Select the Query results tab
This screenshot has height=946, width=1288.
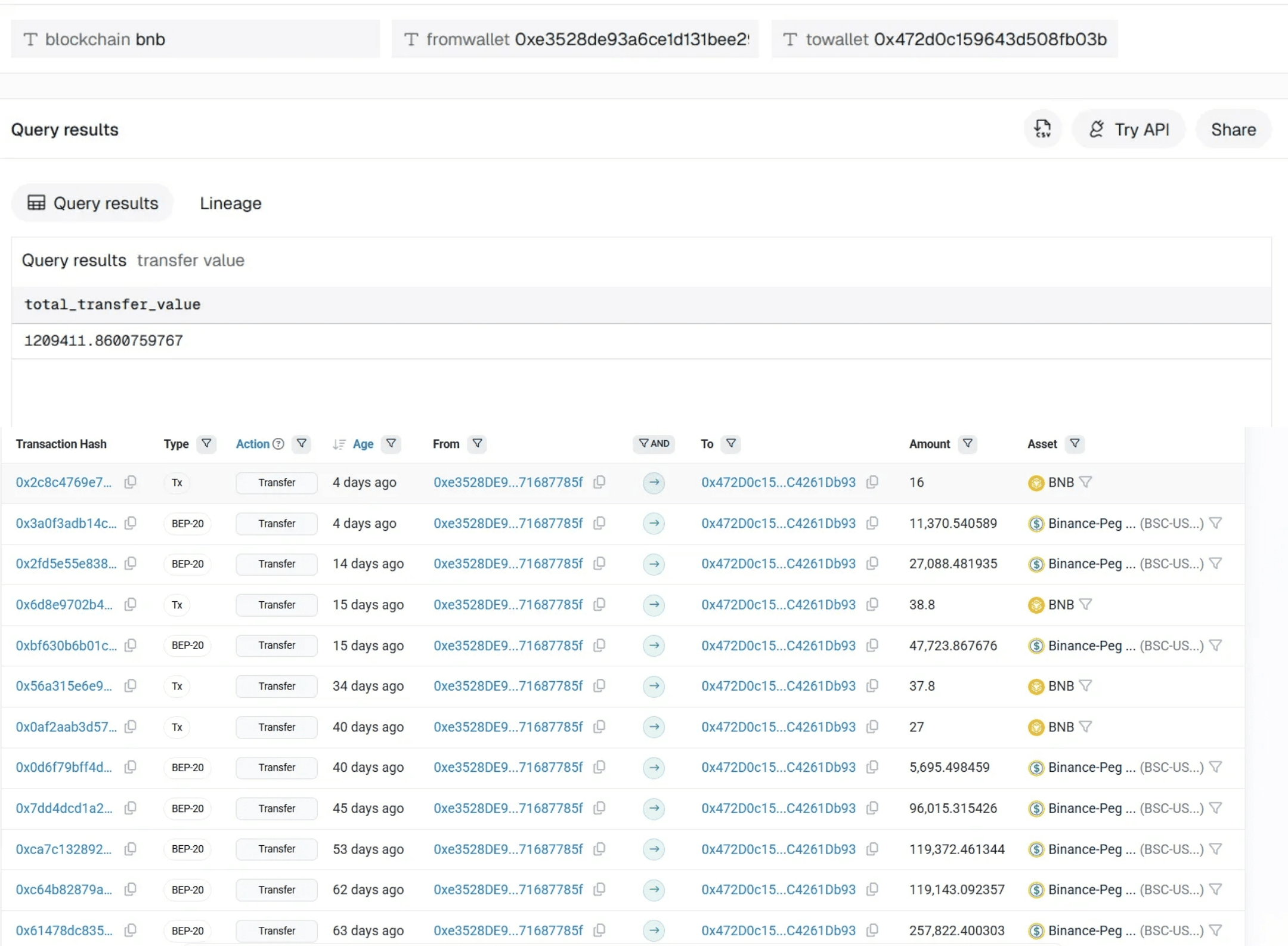[x=93, y=203]
